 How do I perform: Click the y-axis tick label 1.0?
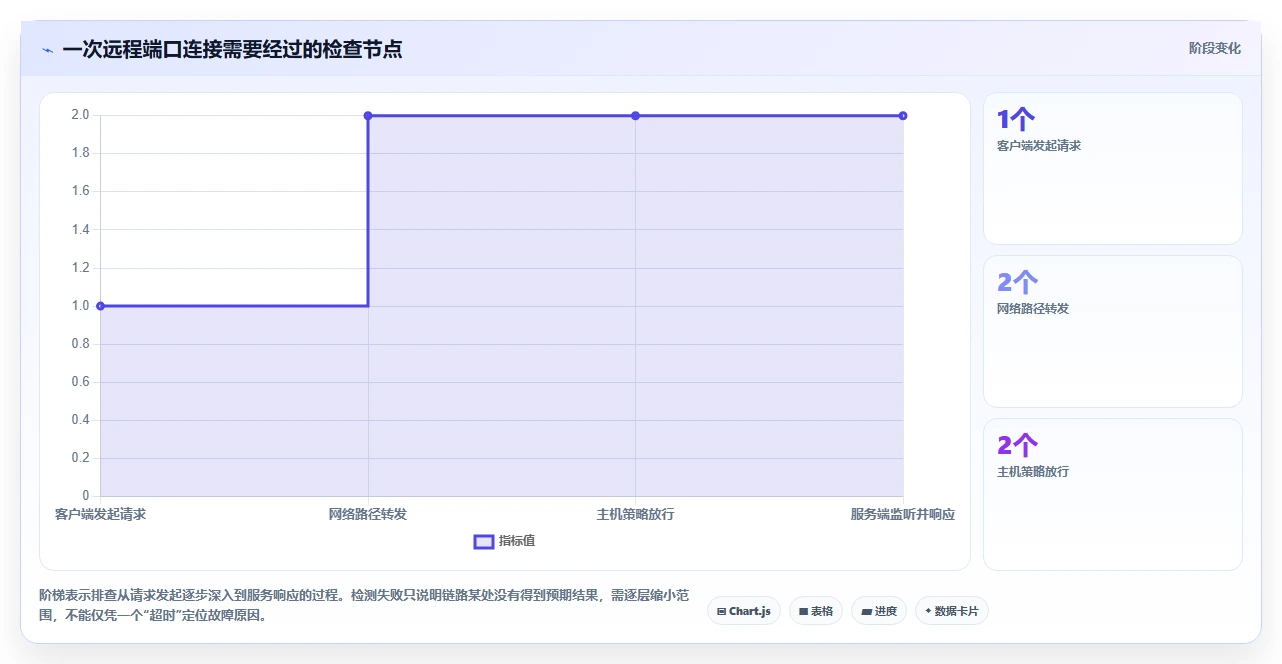pyautogui.click(x=80, y=306)
